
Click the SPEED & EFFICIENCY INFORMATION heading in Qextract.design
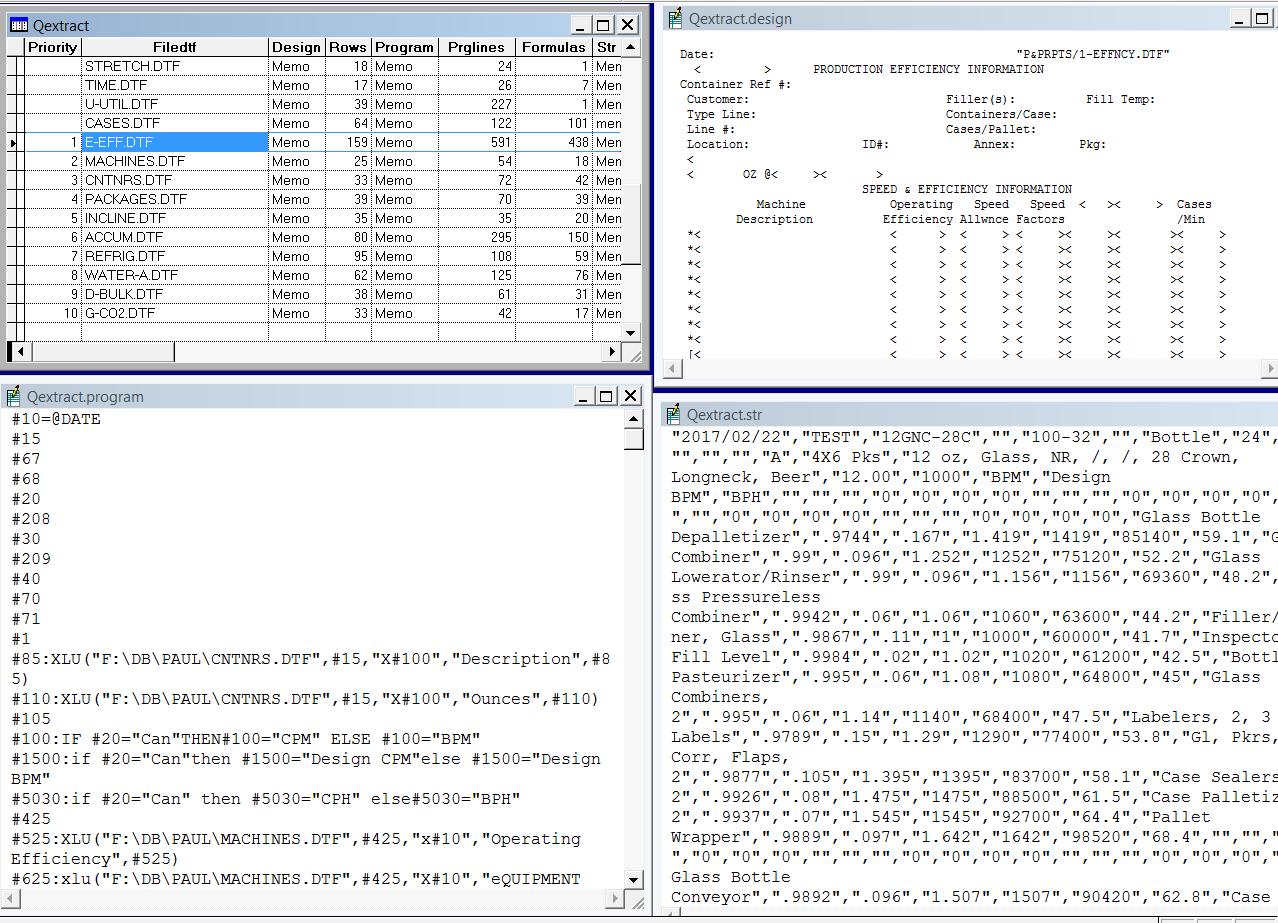tap(966, 189)
